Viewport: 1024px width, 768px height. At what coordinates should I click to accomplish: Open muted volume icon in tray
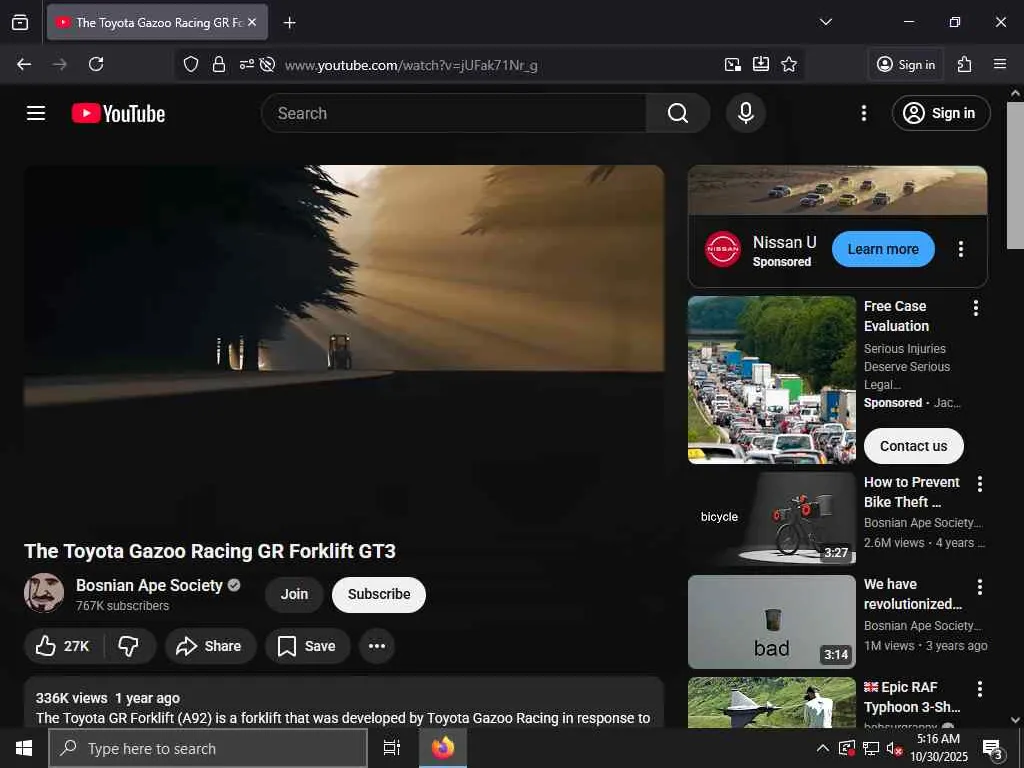coord(895,748)
